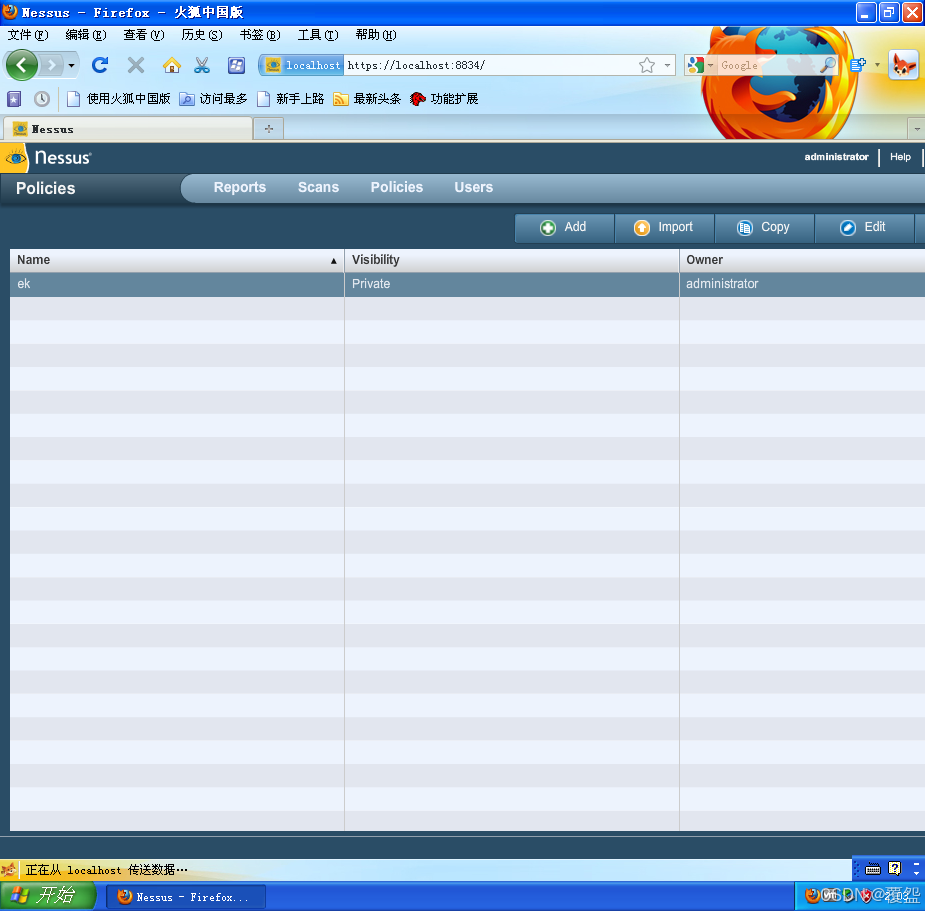Focus the https://localhost:8834/ address field
Screen dimensions: 925x911
490,65
